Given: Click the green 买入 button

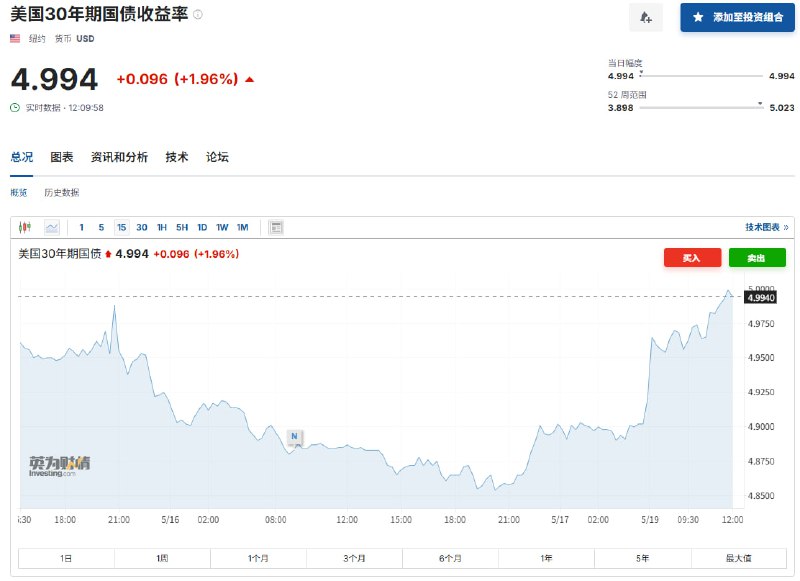Looking at the screenshot, I should (x=692, y=257).
